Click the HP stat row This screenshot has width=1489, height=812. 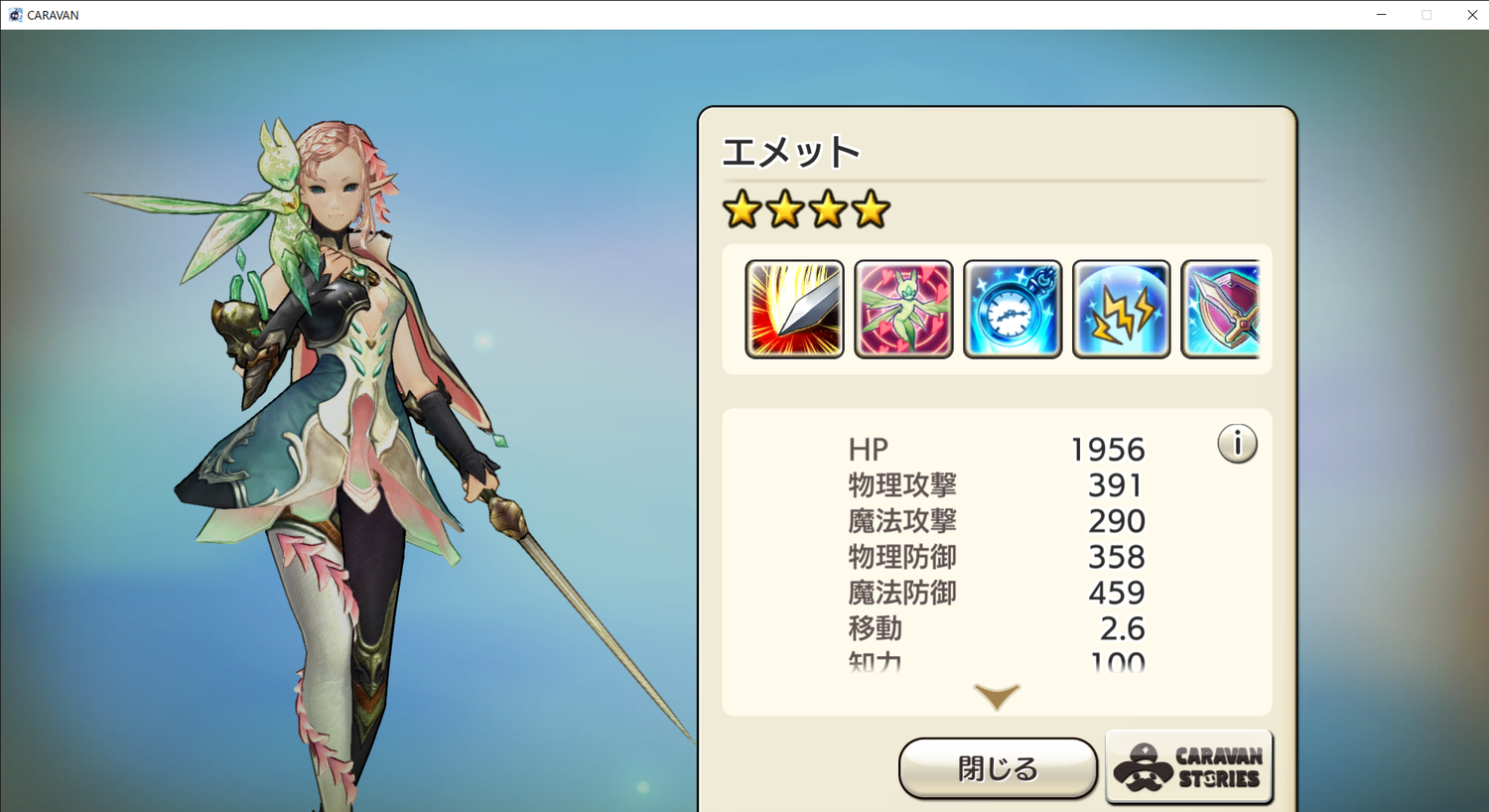(997, 450)
